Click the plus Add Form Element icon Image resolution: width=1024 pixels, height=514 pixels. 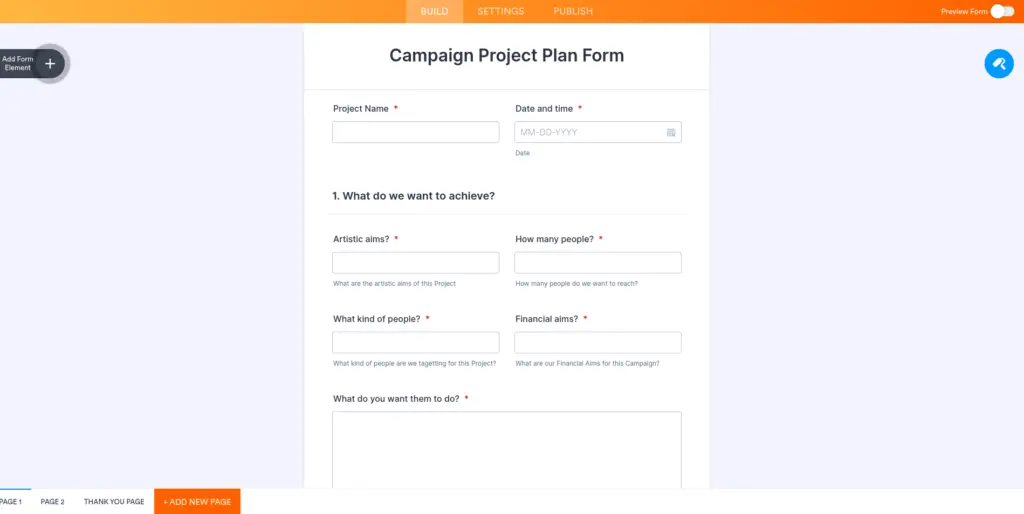(x=50, y=64)
